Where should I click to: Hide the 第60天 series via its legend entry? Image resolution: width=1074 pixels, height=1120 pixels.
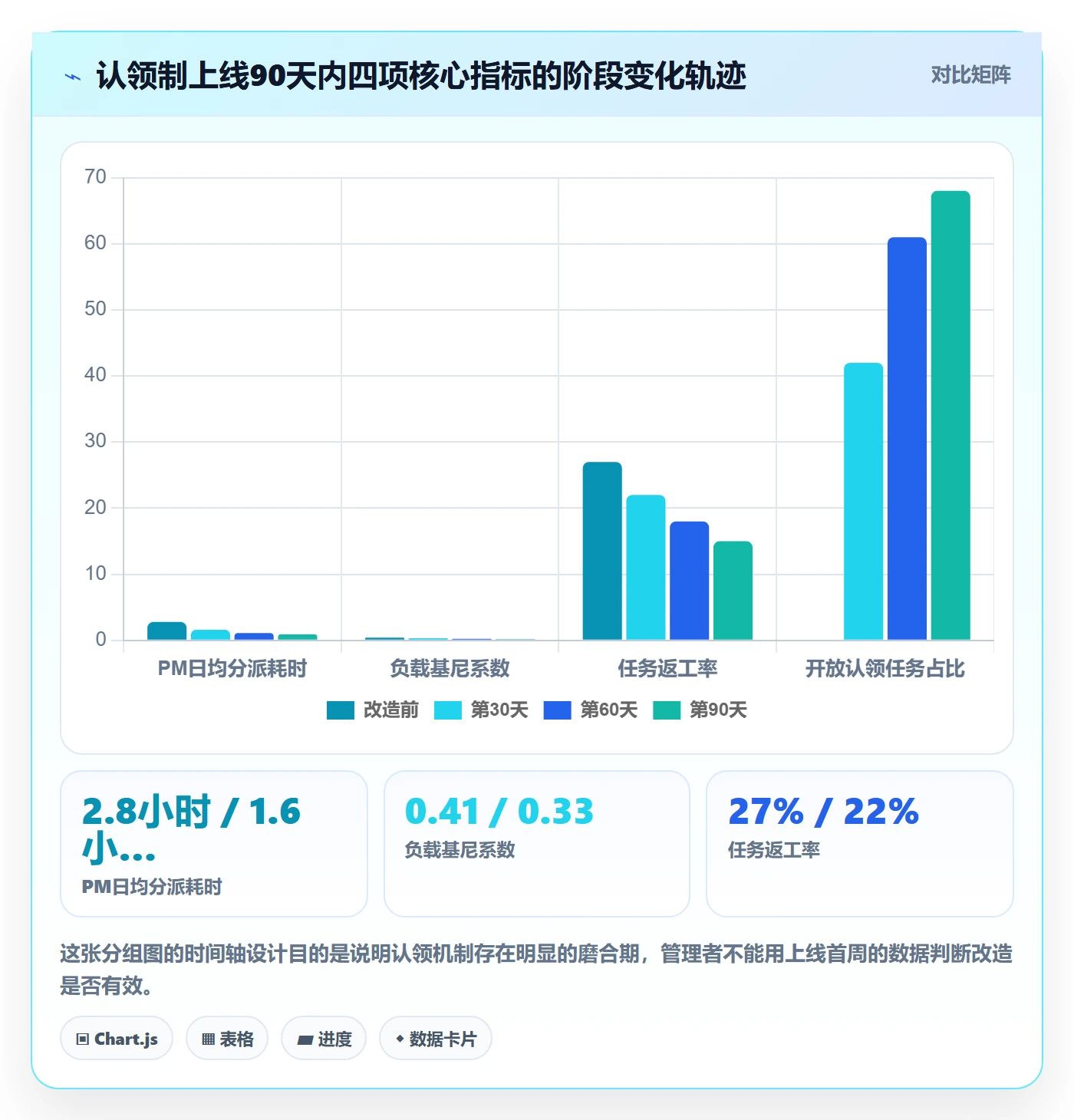pyautogui.click(x=590, y=710)
